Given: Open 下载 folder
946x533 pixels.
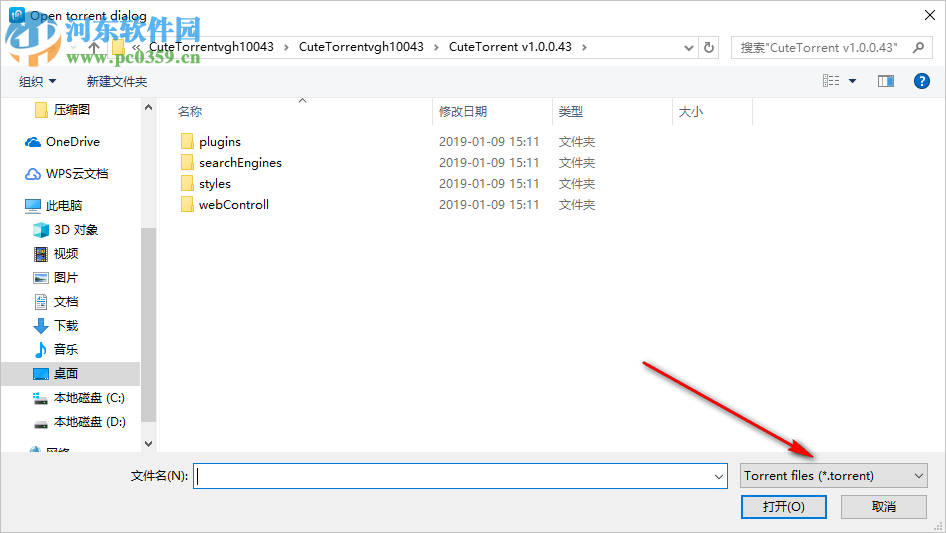Looking at the screenshot, I should 66,326.
